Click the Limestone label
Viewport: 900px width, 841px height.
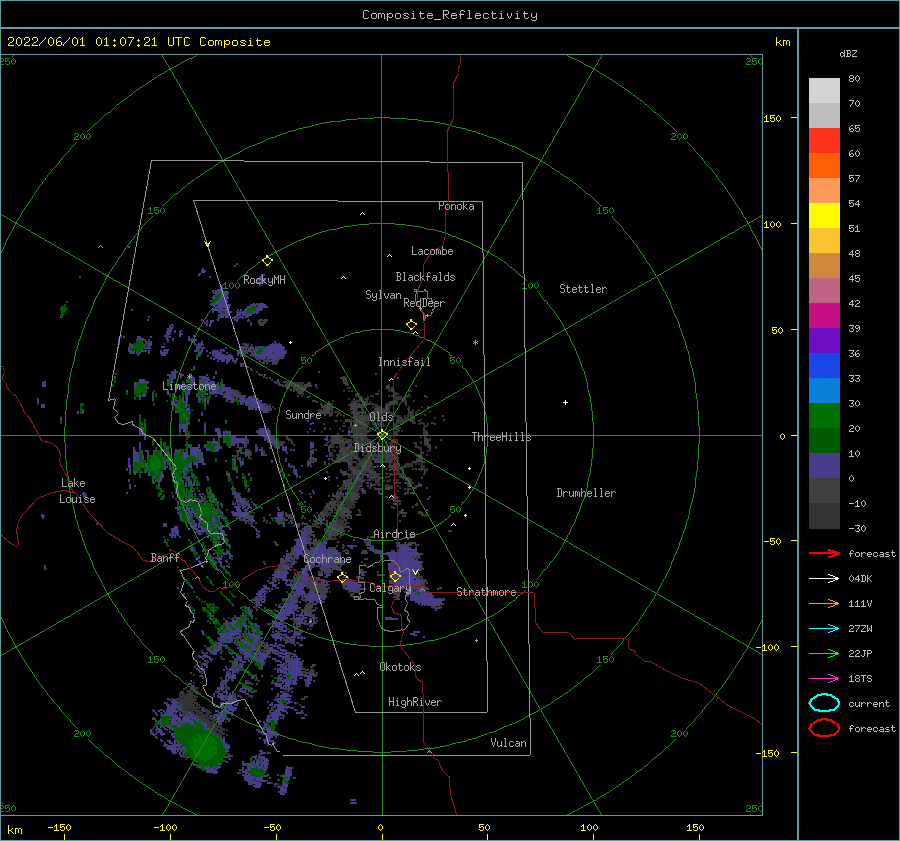tap(189, 386)
